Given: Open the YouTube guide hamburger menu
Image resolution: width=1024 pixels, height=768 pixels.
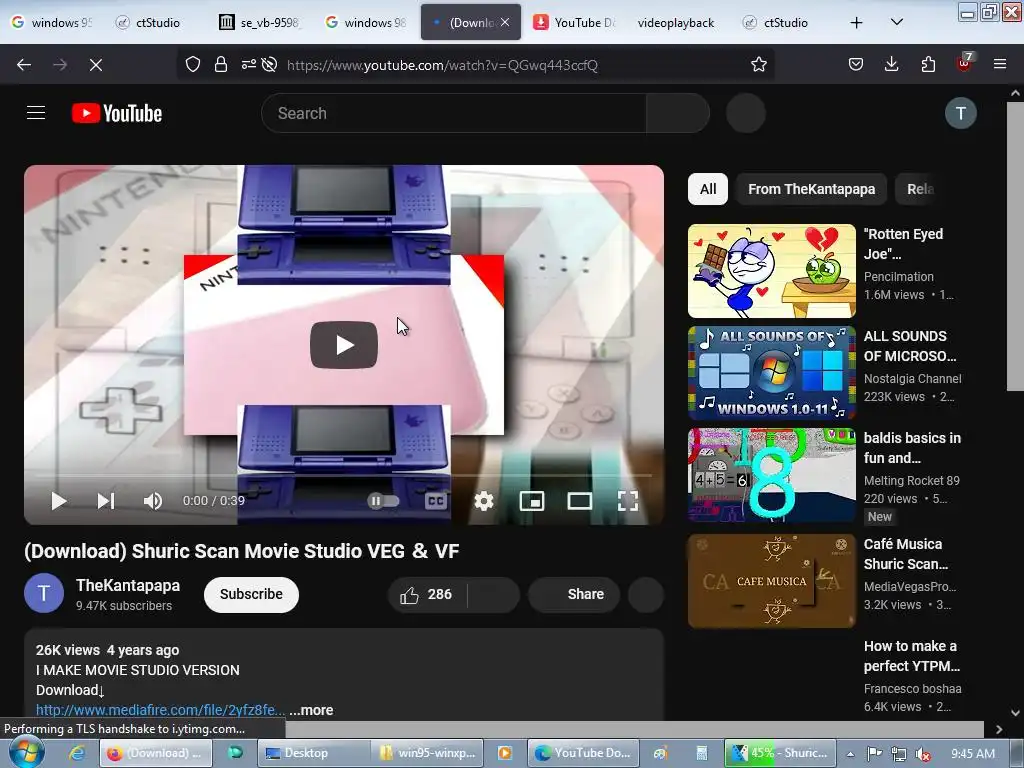Looking at the screenshot, I should click(x=36, y=113).
